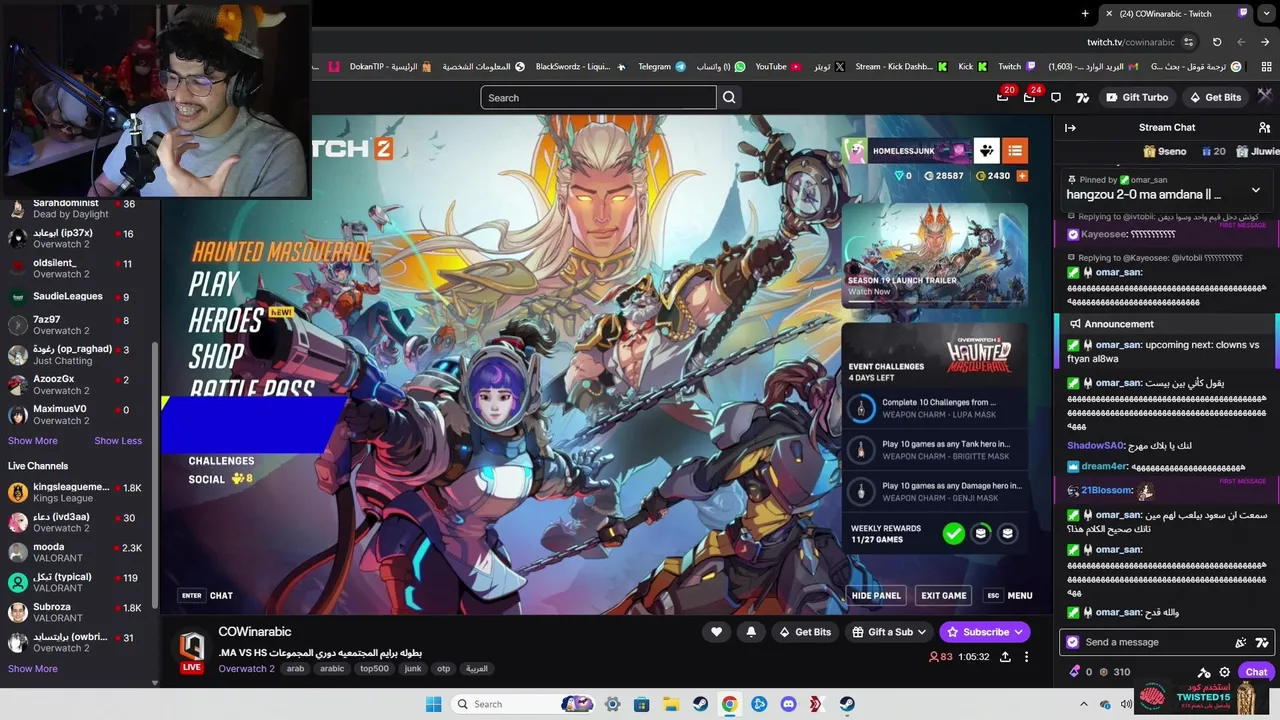This screenshot has width=1280, height=720.
Task: Expand the pinned message chevron
Action: pyautogui.click(x=1256, y=190)
